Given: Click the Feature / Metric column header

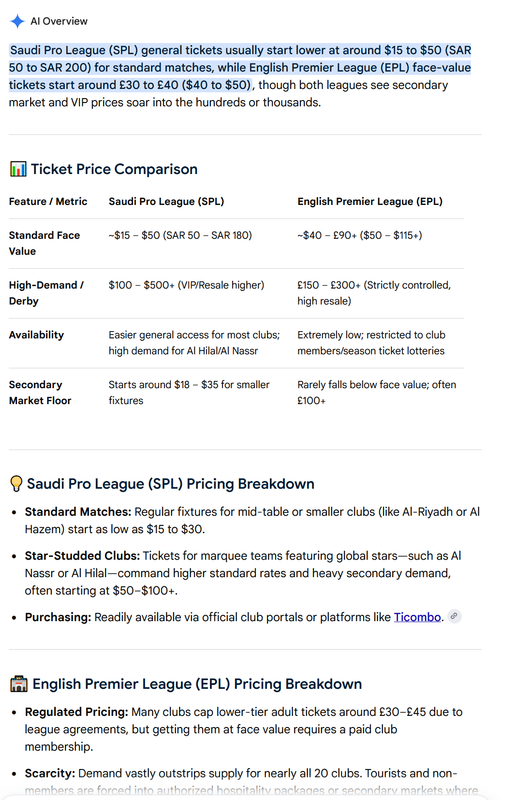Looking at the screenshot, I should point(48,202).
